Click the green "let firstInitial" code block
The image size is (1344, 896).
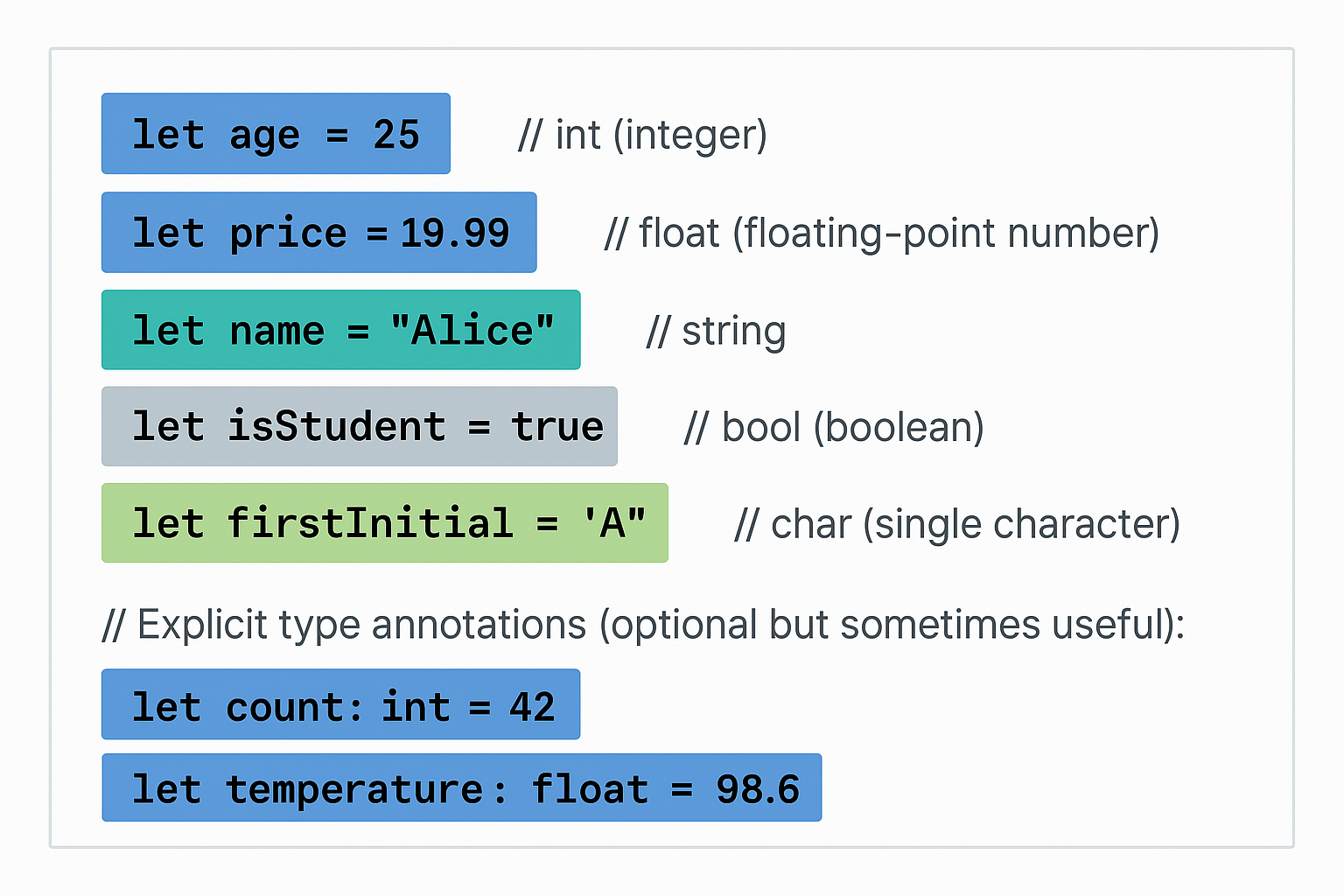pos(384,523)
